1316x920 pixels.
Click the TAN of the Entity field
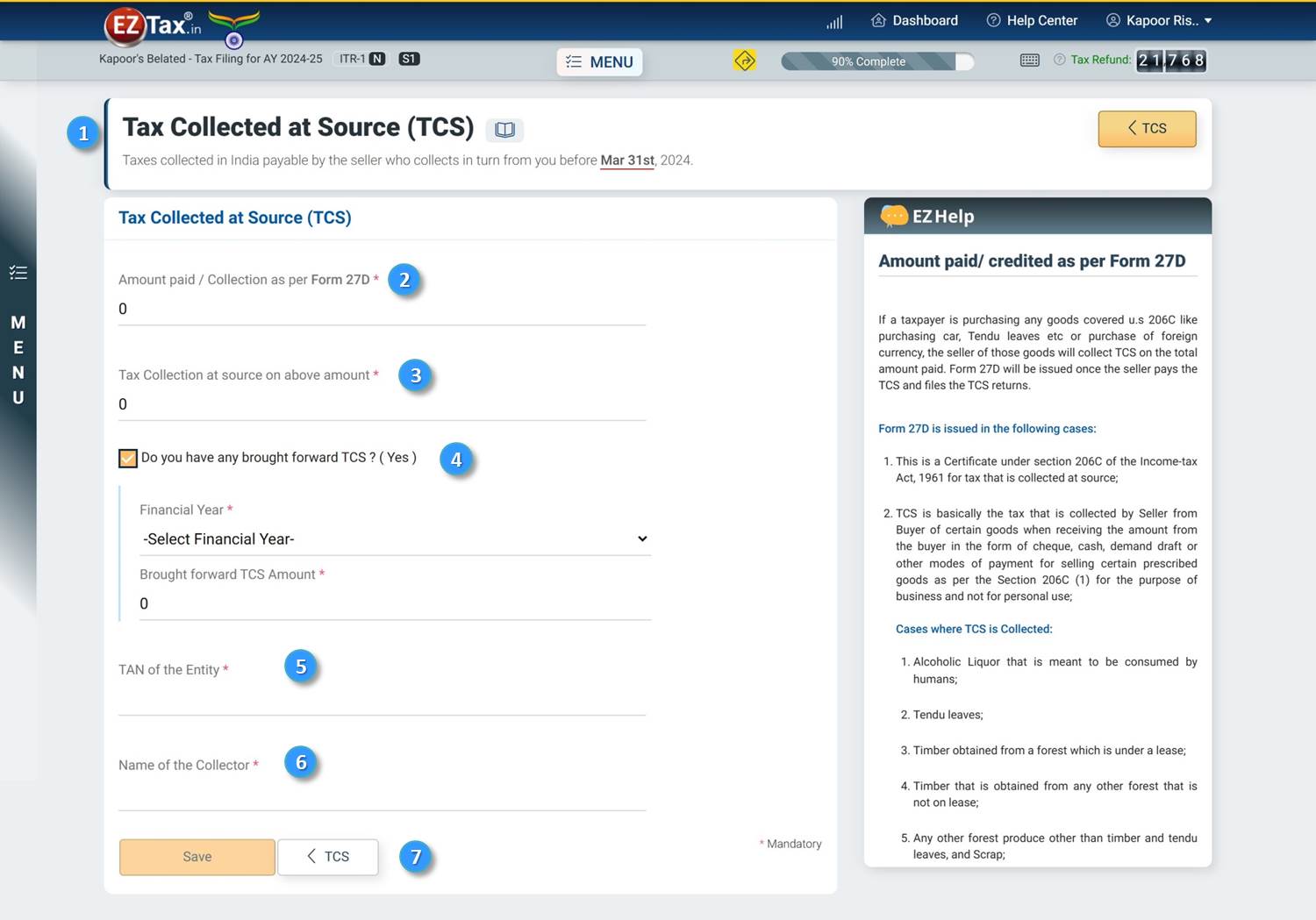(x=382, y=699)
